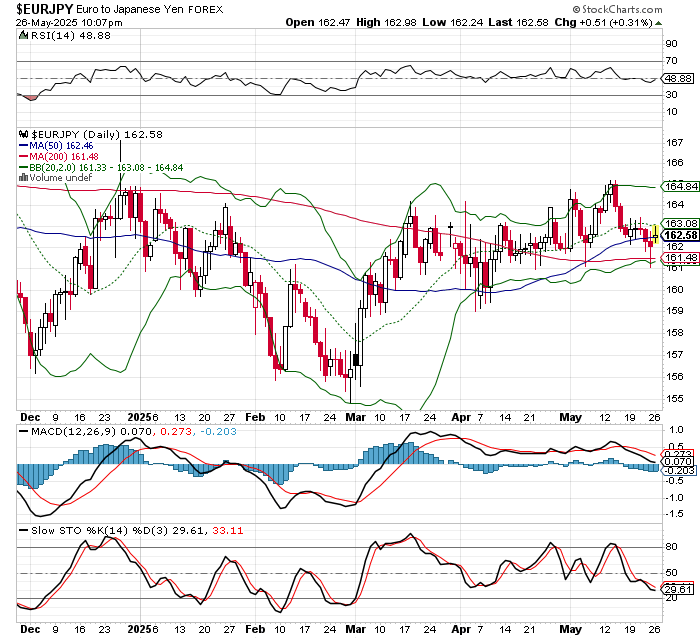This screenshot has width=700, height=639.
Task: Click the 'Chg +0.51 (+0.31%)' header value
Action: coord(604,22)
